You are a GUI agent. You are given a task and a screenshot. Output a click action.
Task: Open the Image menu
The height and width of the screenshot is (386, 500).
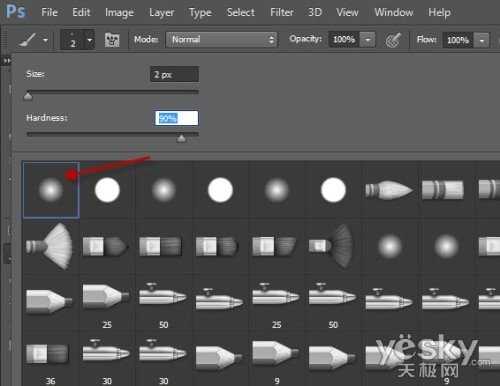click(119, 13)
